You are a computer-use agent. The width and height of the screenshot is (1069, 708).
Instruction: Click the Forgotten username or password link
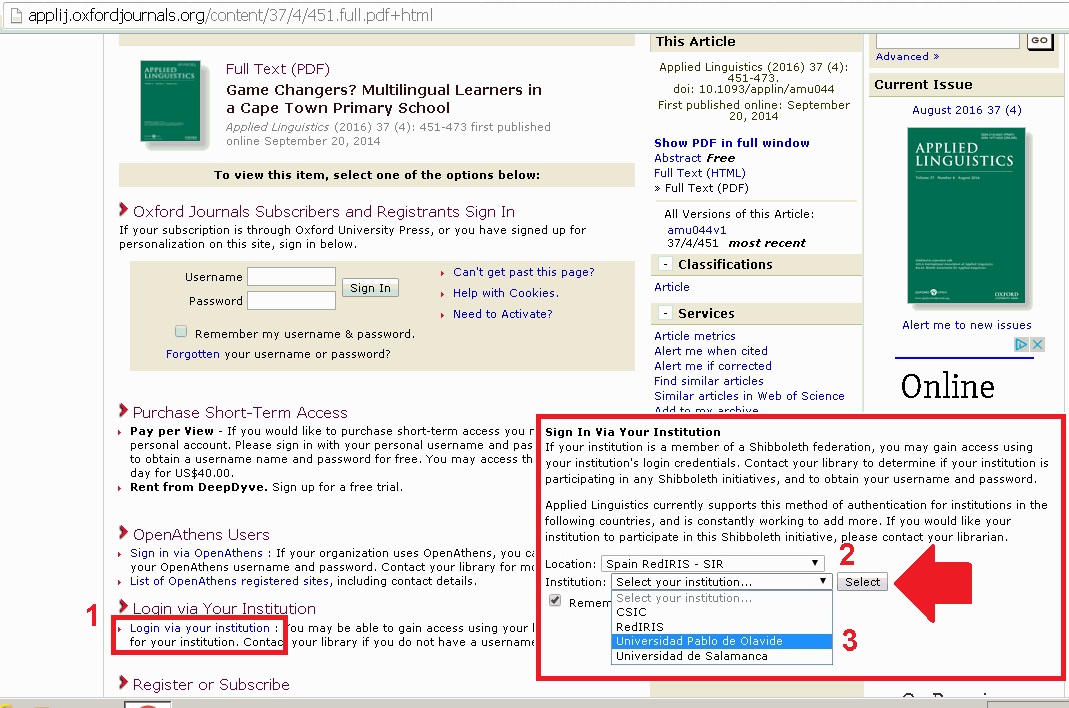tap(193, 354)
